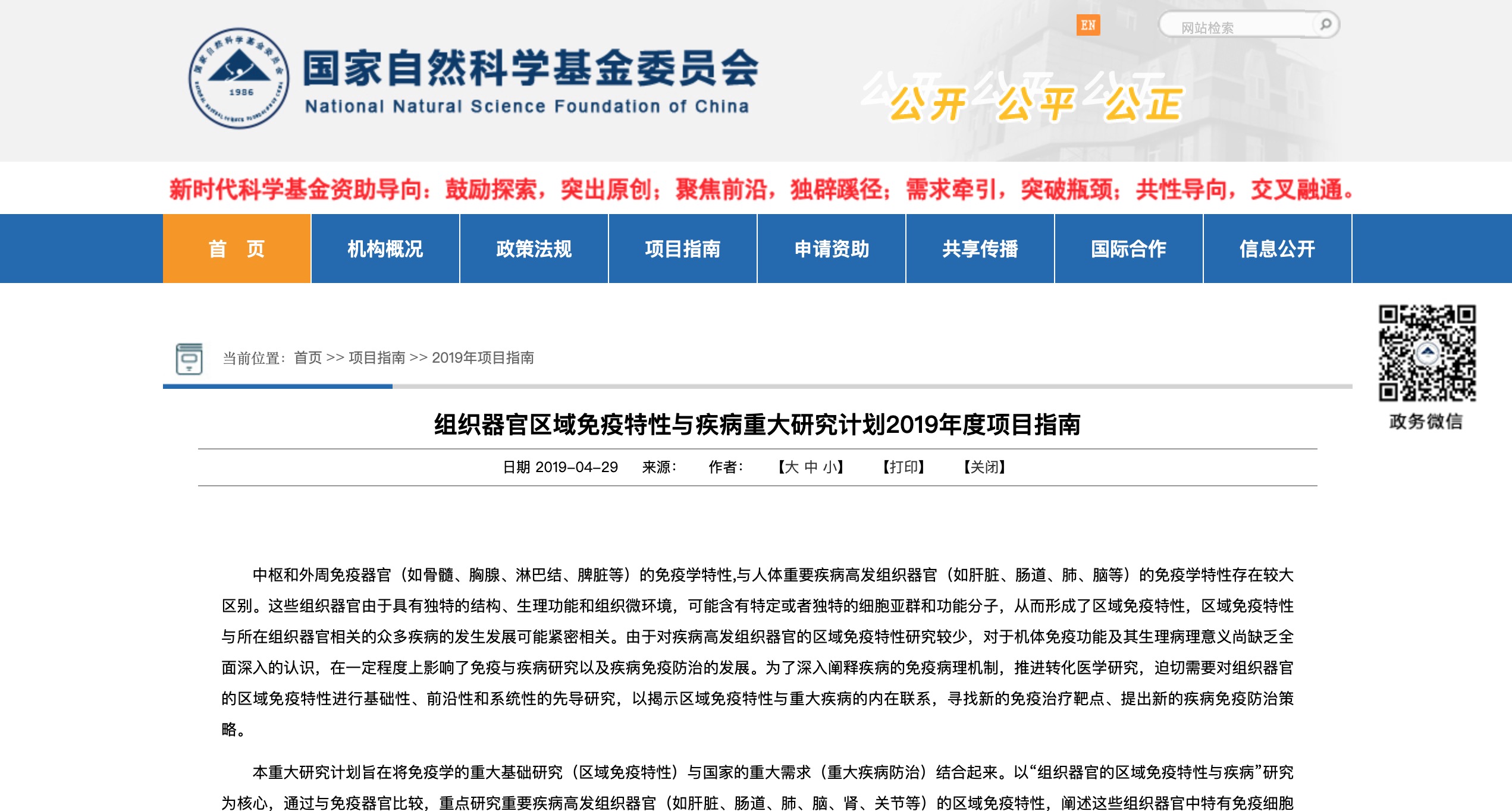Set font size to 小
This screenshot has height=811, width=1512.
[x=830, y=467]
